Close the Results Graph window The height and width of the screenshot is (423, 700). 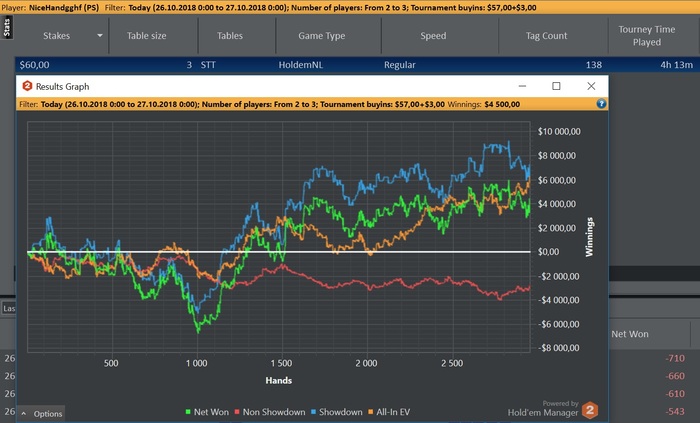coord(591,86)
